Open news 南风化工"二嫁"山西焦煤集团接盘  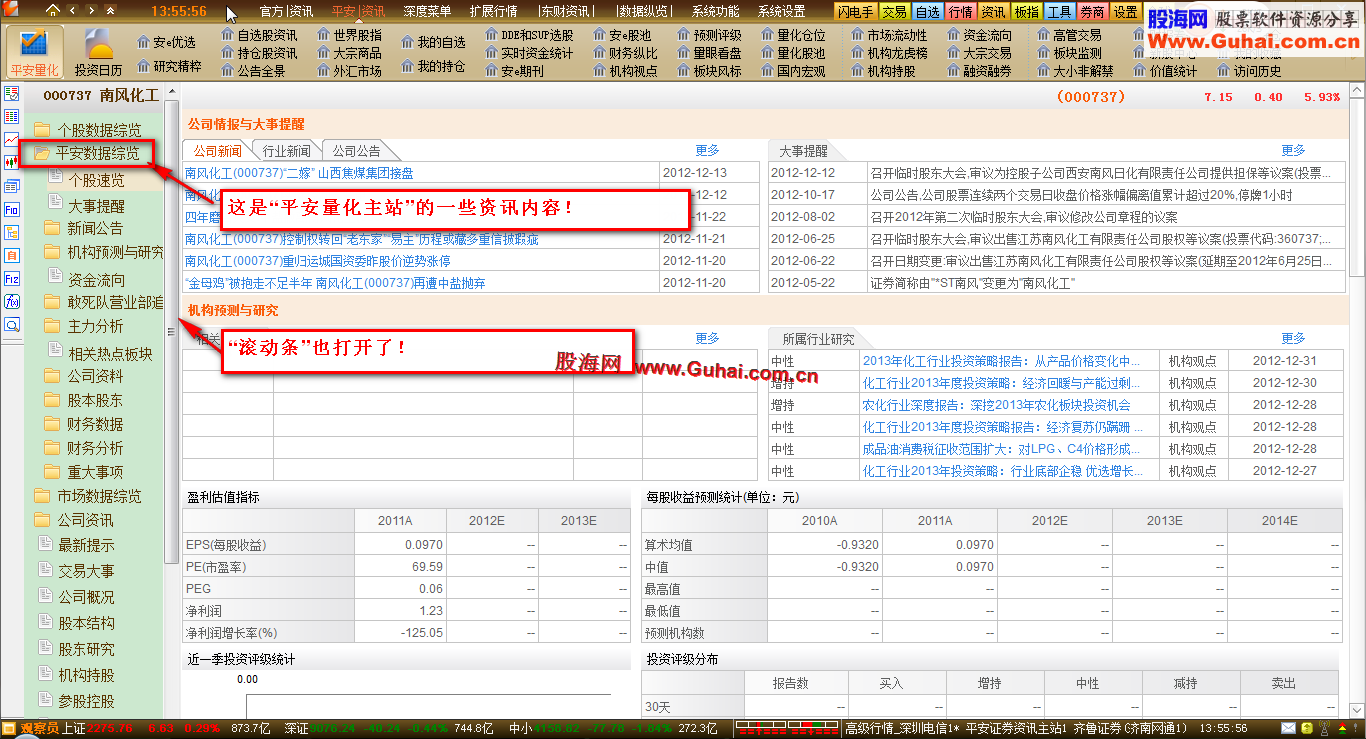299,173
